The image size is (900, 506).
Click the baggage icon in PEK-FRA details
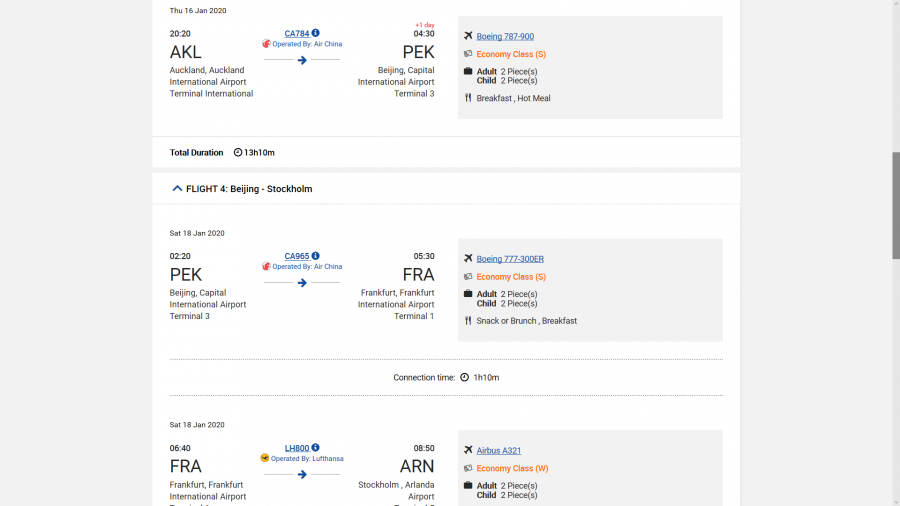pyautogui.click(x=468, y=294)
